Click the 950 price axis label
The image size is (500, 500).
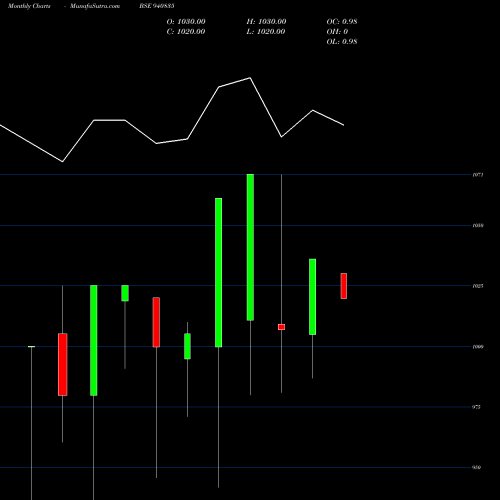click(x=477, y=468)
